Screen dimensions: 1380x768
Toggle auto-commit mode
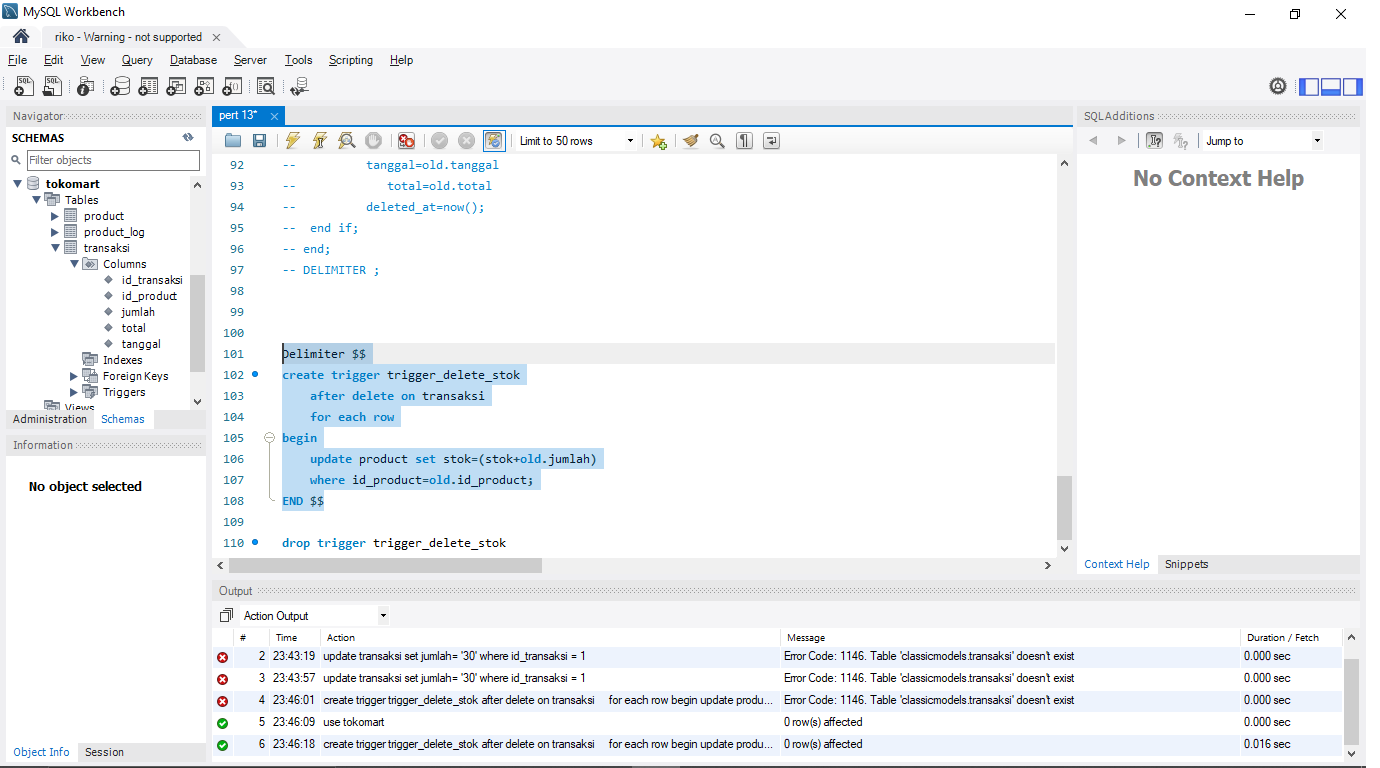coord(494,141)
